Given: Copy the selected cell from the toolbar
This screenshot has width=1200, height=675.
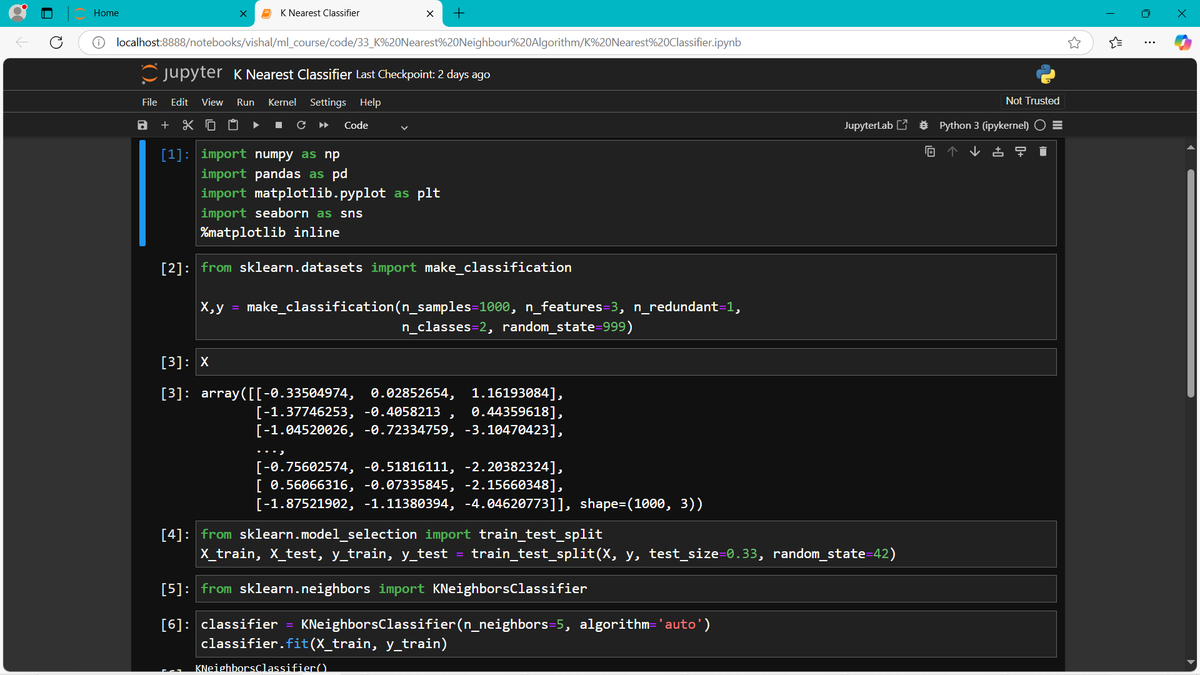Looking at the screenshot, I should [210, 126].
